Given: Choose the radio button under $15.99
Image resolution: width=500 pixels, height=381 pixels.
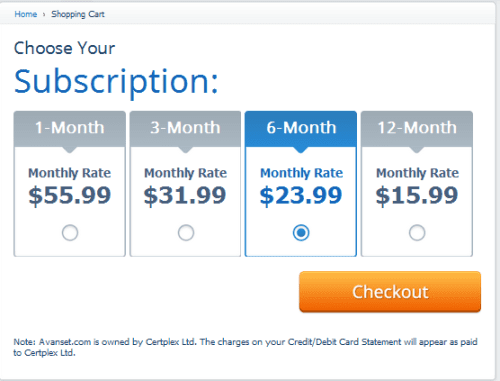Looking at the screenshot, I should point(417,233).
